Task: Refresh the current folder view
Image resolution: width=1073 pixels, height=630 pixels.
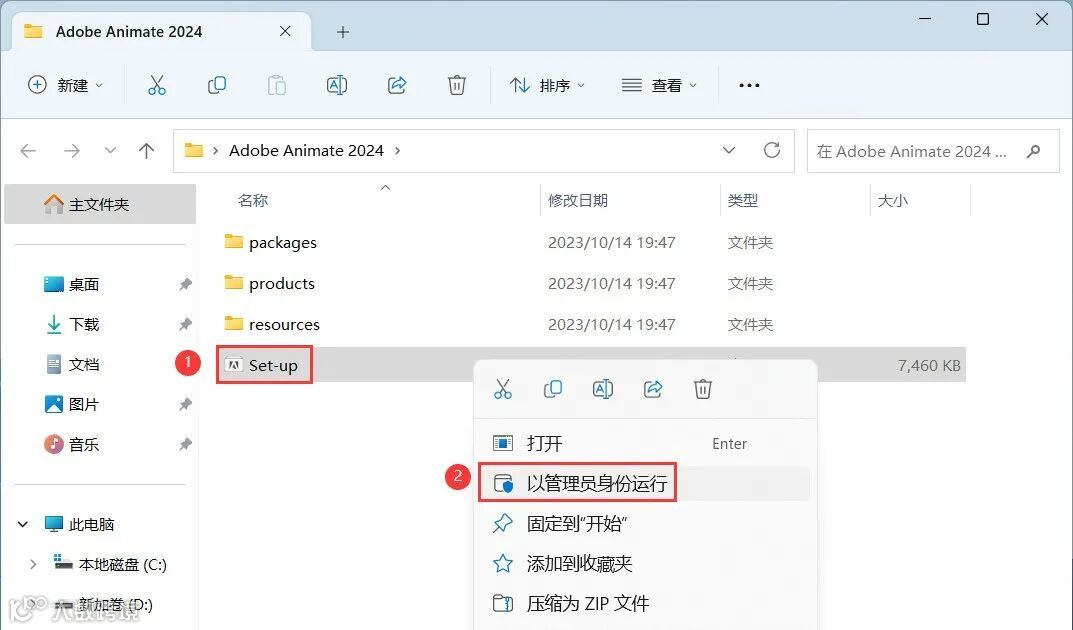Action: coord(772,150)
